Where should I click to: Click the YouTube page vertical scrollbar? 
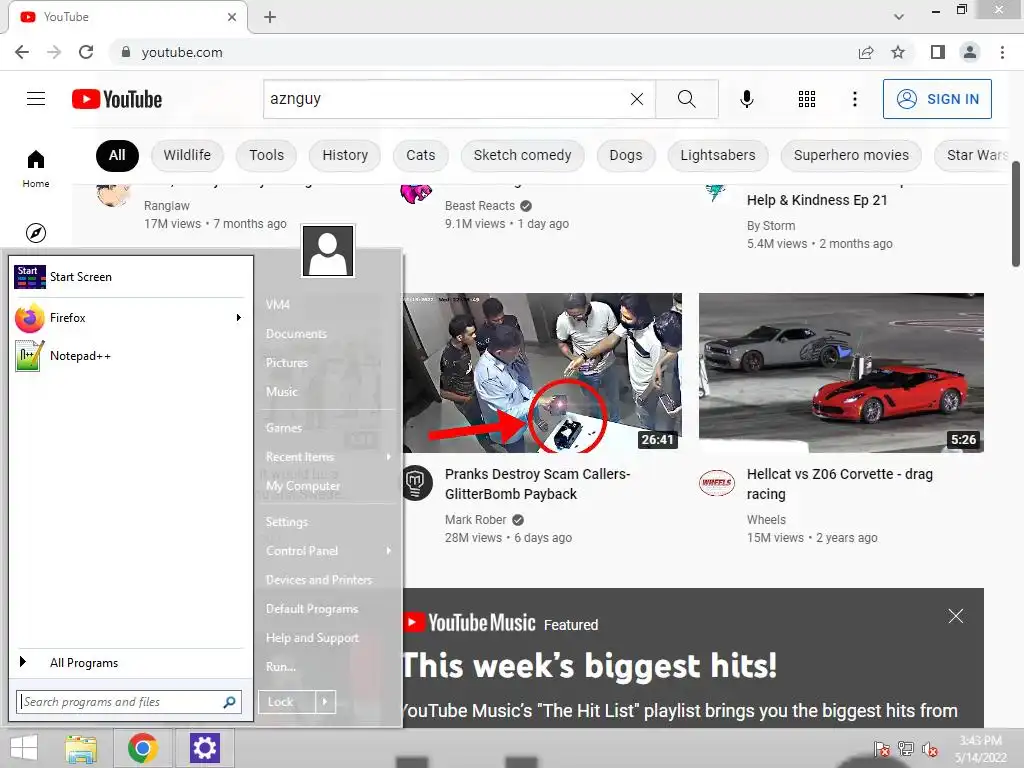(x=1016, y=216)
